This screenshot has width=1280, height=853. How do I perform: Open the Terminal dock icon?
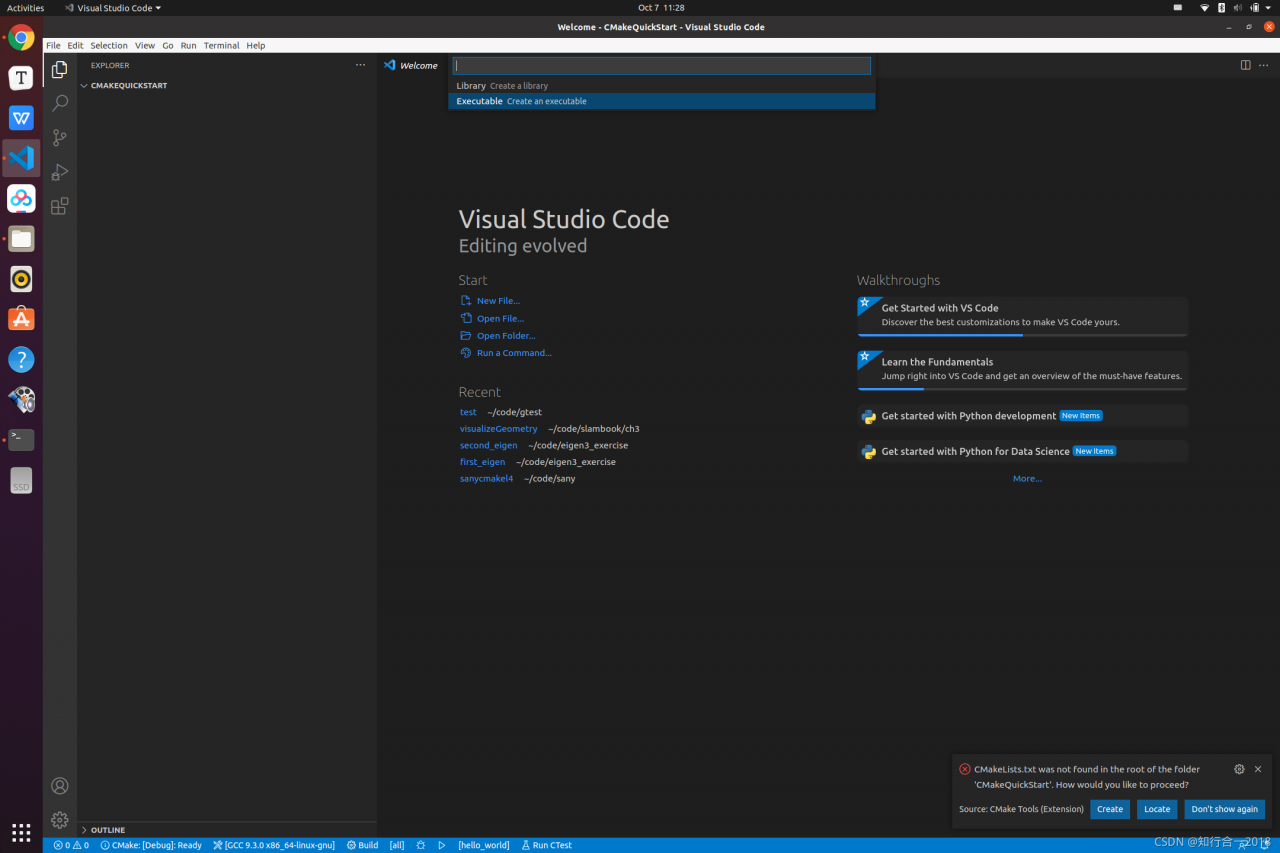pyautogui.click(x=21, y=439)
